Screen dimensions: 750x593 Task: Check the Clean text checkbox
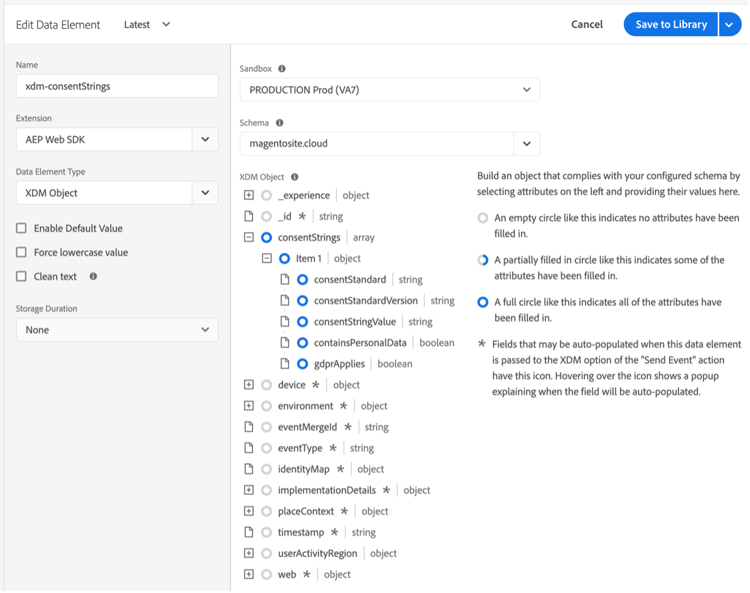tap(21, 276)
